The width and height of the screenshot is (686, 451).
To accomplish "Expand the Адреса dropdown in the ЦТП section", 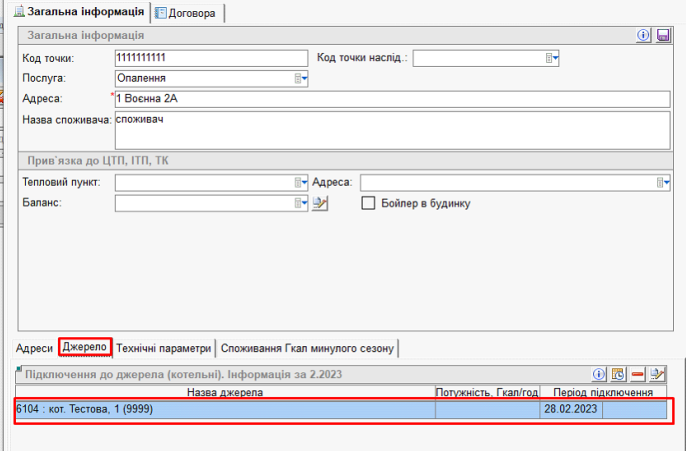I will pyautogui.click(x=663, y=182).
